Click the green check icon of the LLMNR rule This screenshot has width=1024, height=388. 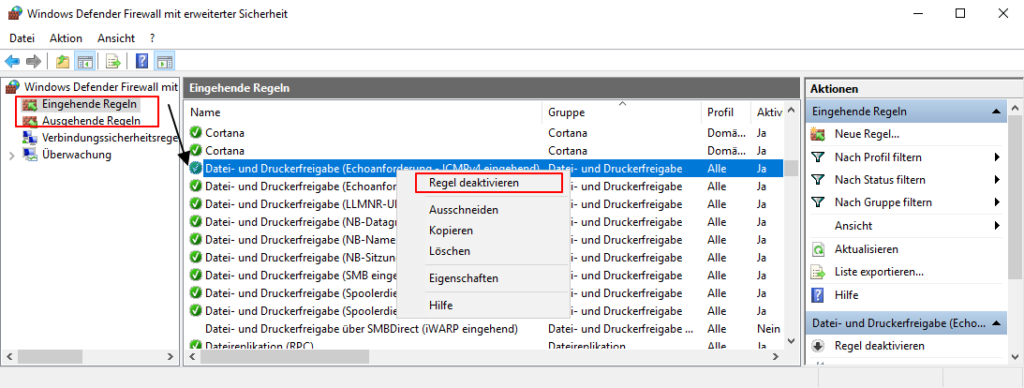195,203
